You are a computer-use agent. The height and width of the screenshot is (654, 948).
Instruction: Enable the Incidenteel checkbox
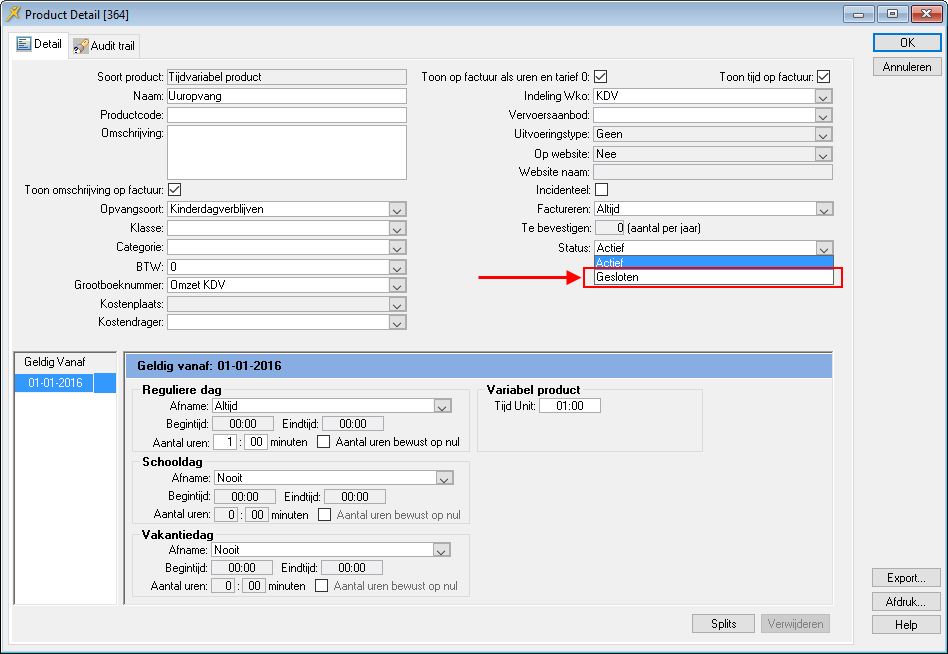click(x=601, y=190)
